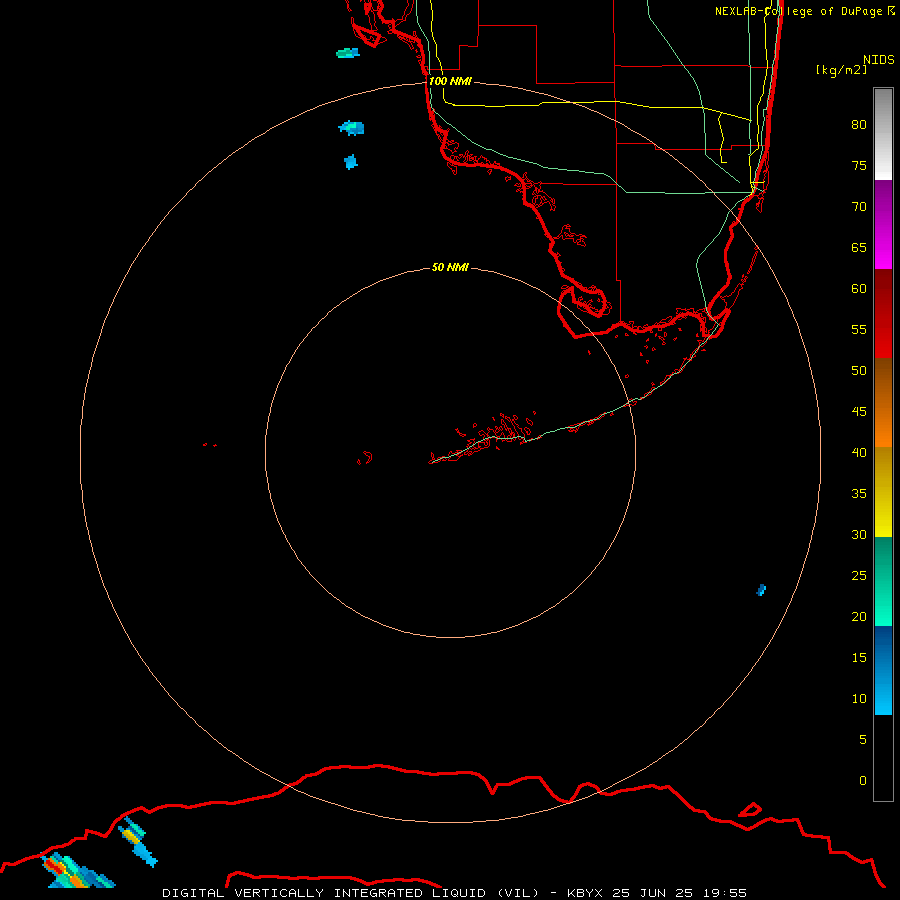The image size is (900, 900).
Task: Click the 80 value on the color scale
Action: coord(859,125)
